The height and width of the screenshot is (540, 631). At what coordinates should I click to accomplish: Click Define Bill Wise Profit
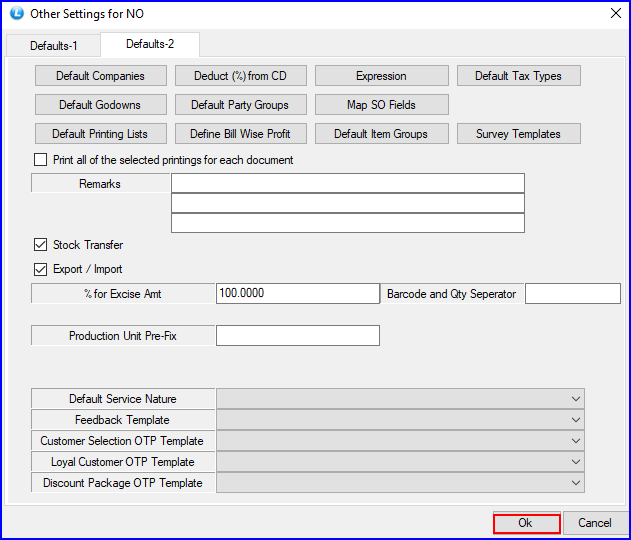click(x=241, y=134)
